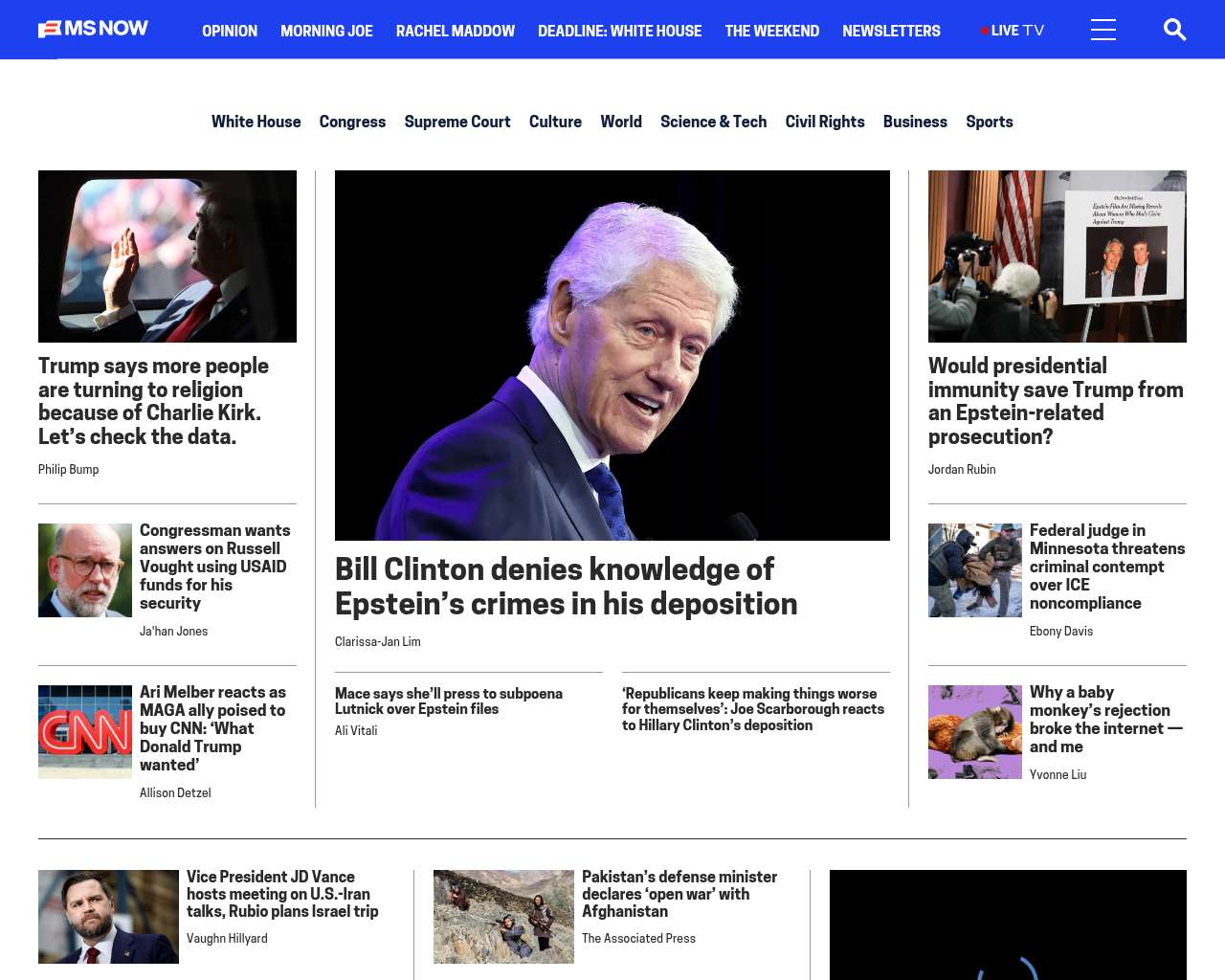Select the Newsletters navigation link

tap(890, 31)
